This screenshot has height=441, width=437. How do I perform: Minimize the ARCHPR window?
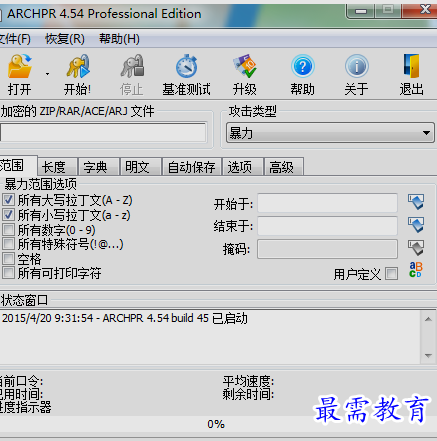click(361, 11)
